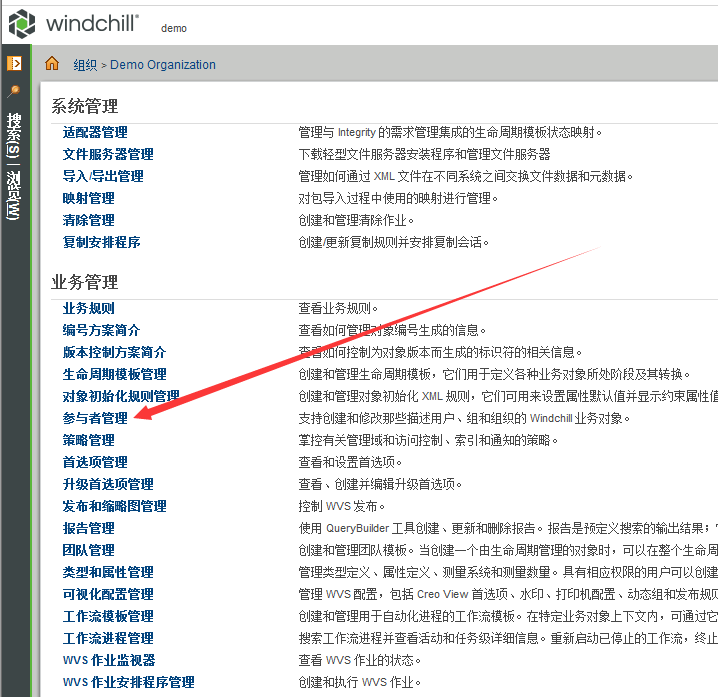Open 复制安排程序 link
This screenshot has width=718, height=697.
(102, 242)
